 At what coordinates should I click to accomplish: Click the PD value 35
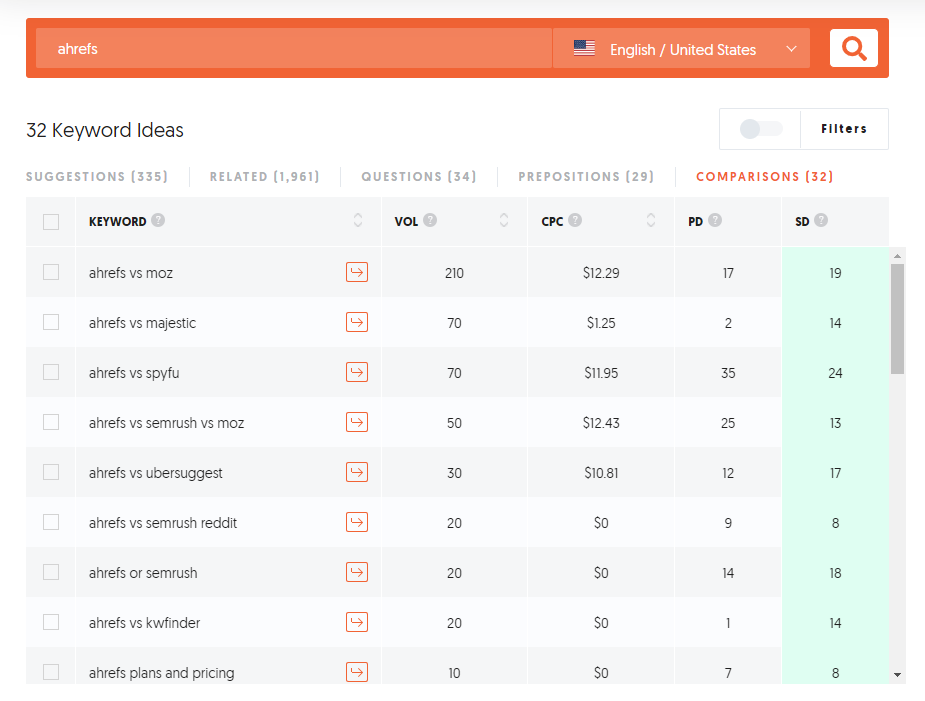pos(728,373)
